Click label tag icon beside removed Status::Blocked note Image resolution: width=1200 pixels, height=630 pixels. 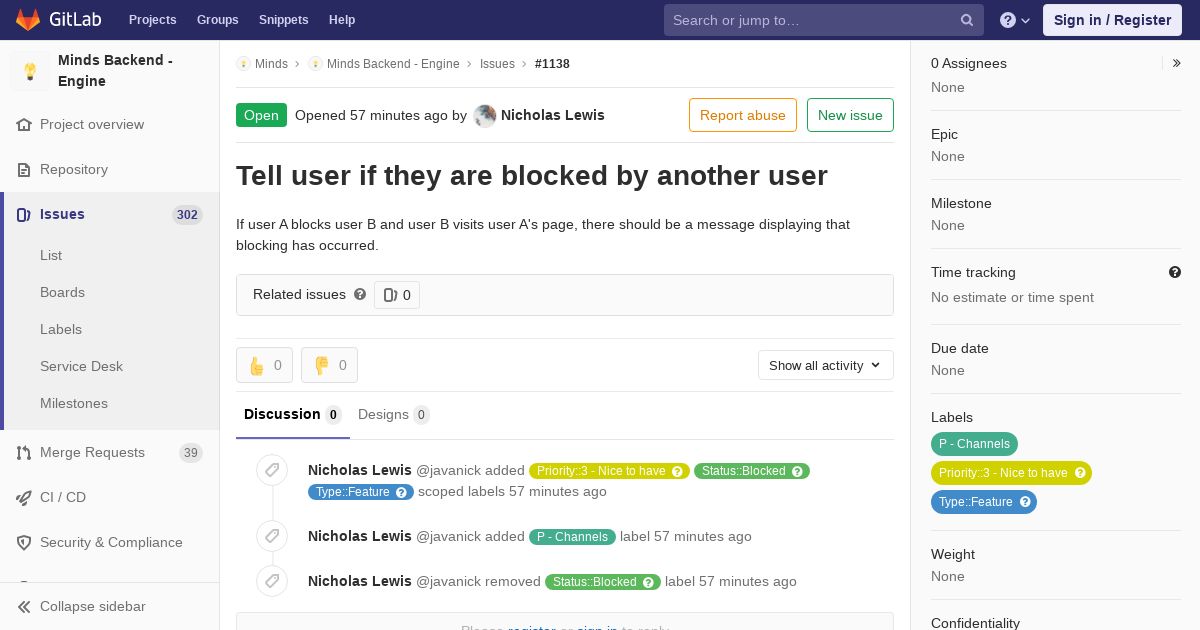(x=272, y=581)
